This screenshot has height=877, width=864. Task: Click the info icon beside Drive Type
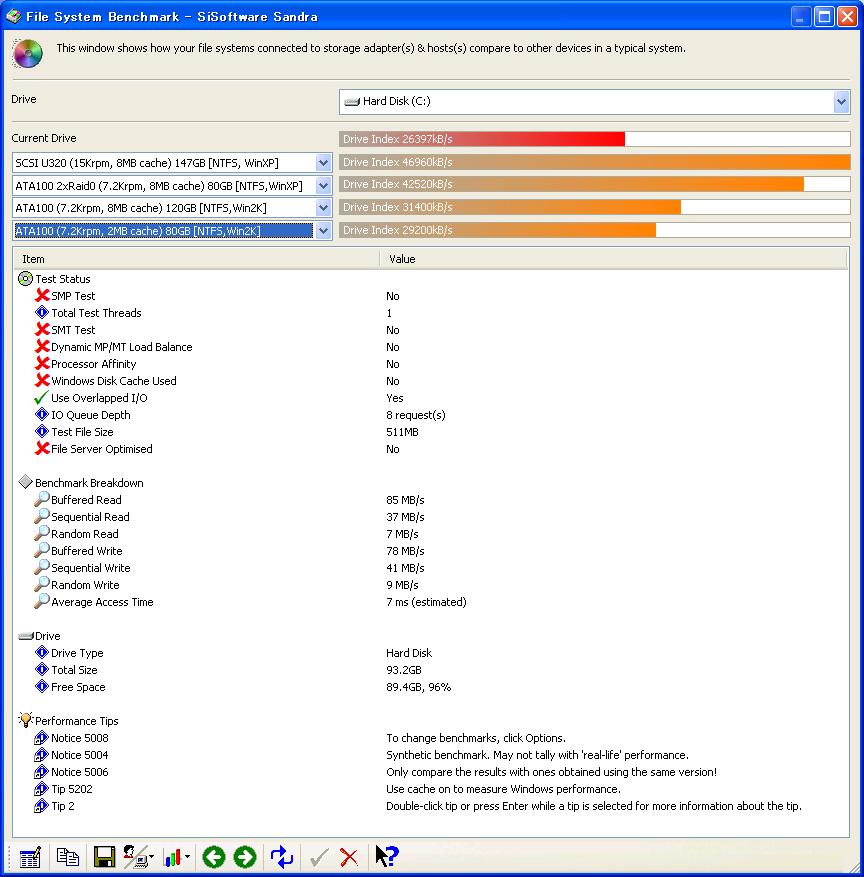click(42, 653)
